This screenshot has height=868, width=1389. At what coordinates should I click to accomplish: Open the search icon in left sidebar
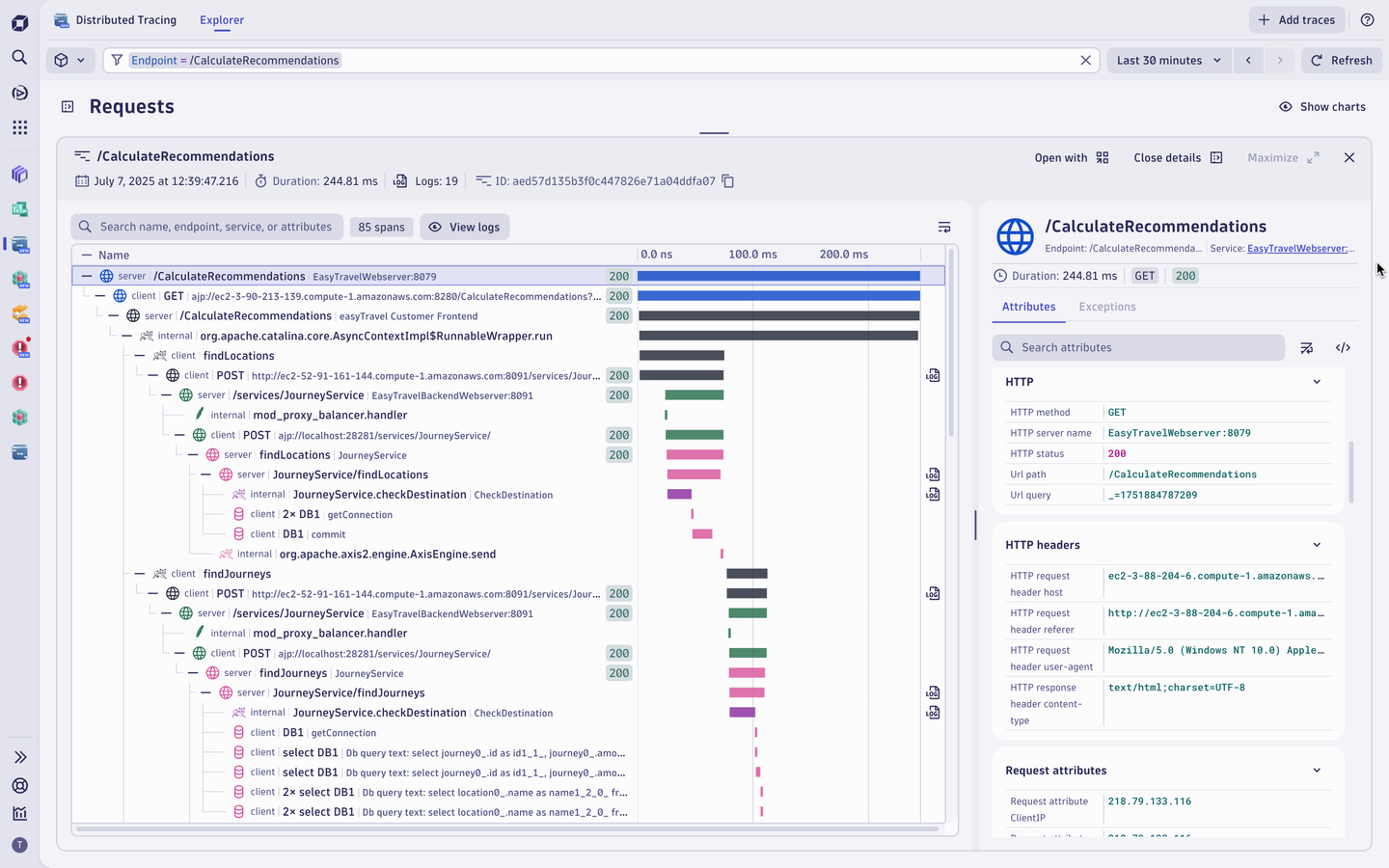tap(19, 58)
